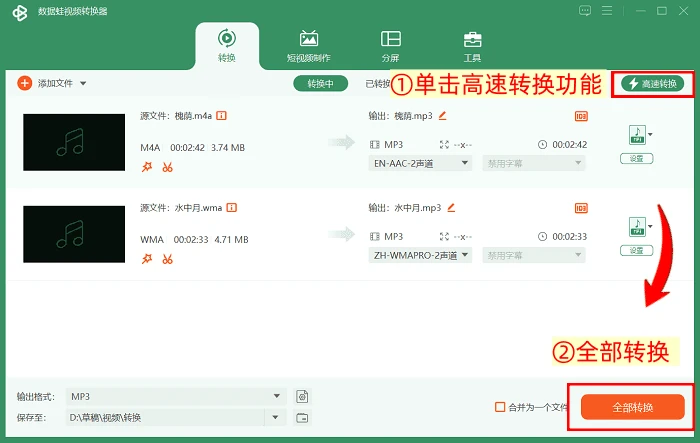The height and width of the screenshot is (443, 700).
Task: Click the ID3 tag icon for 槐荫.mp3
Action: pos(581,117)
